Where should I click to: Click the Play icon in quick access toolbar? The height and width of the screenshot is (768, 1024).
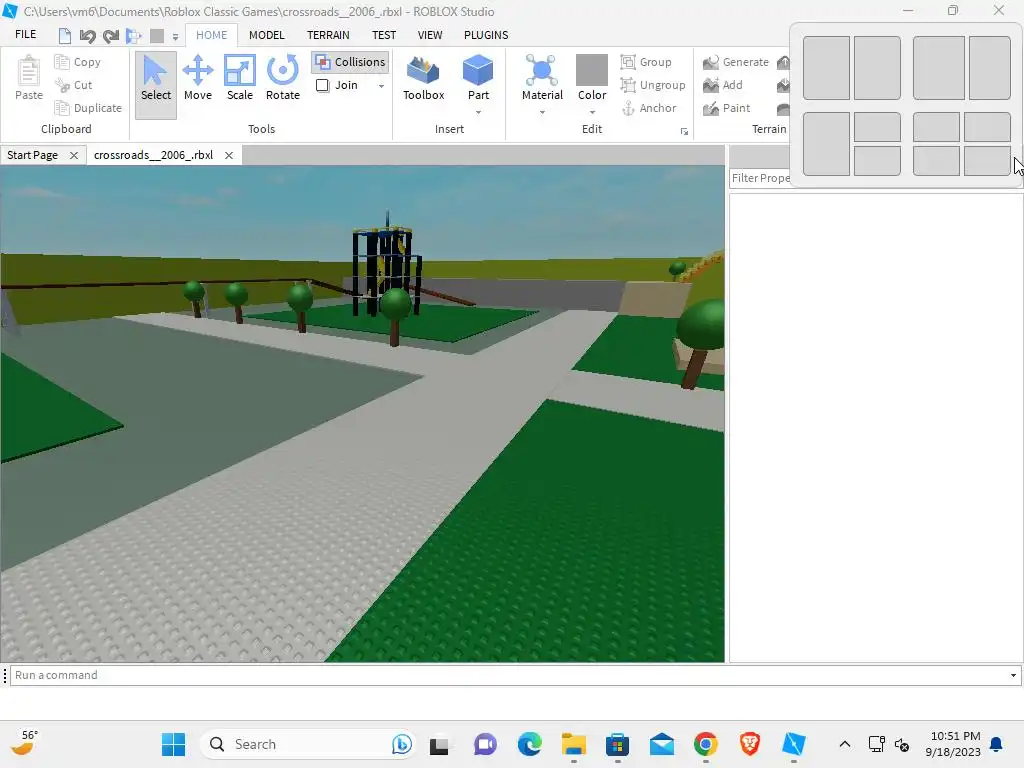click(x=134, y=35)
